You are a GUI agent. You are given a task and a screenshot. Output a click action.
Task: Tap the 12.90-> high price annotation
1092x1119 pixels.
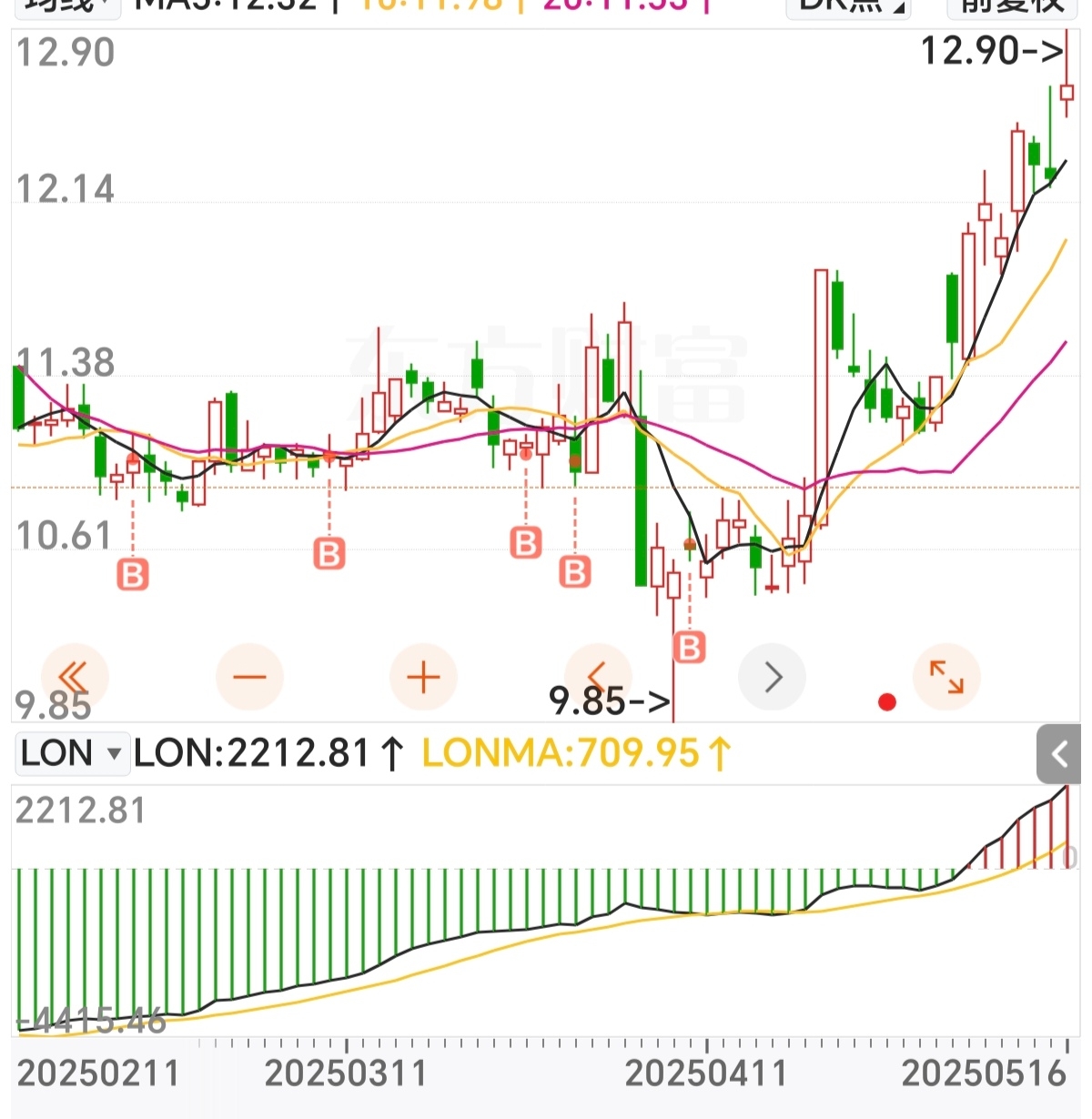pos(992,51)
